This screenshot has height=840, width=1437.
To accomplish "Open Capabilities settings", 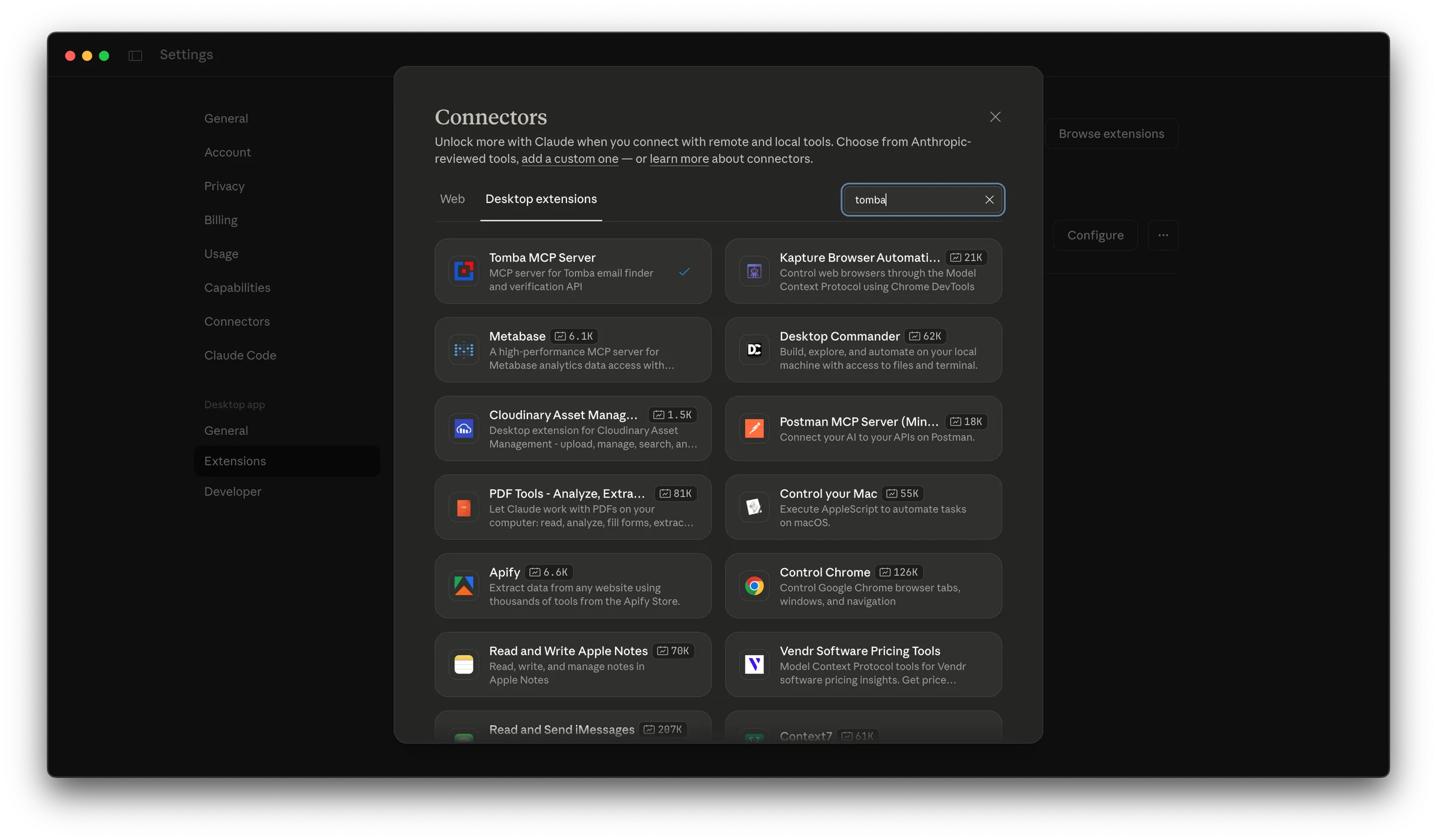I will click(237, 288).
